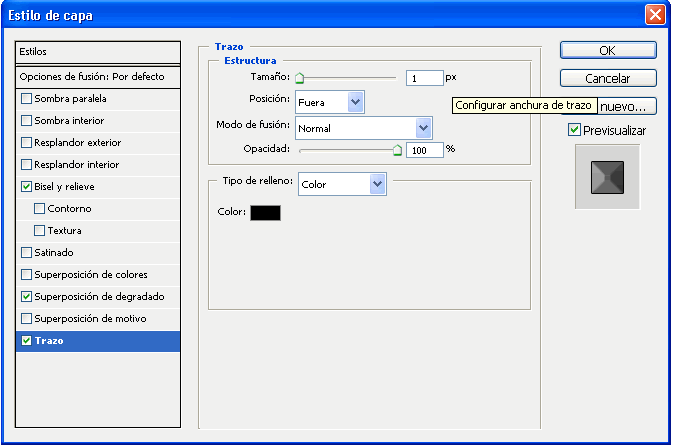
Task: Select the Superposición de motivo style label
Action: pos(90,318)
